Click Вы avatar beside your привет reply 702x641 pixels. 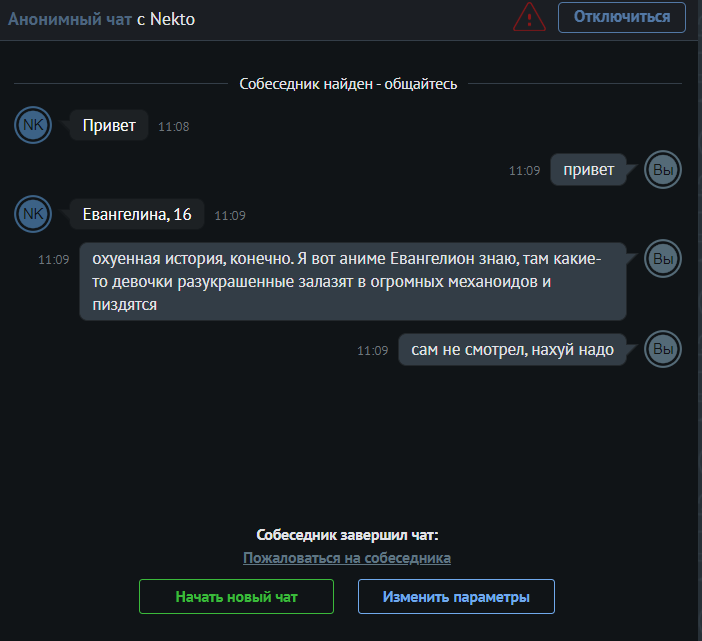click(x=662, y=170)
